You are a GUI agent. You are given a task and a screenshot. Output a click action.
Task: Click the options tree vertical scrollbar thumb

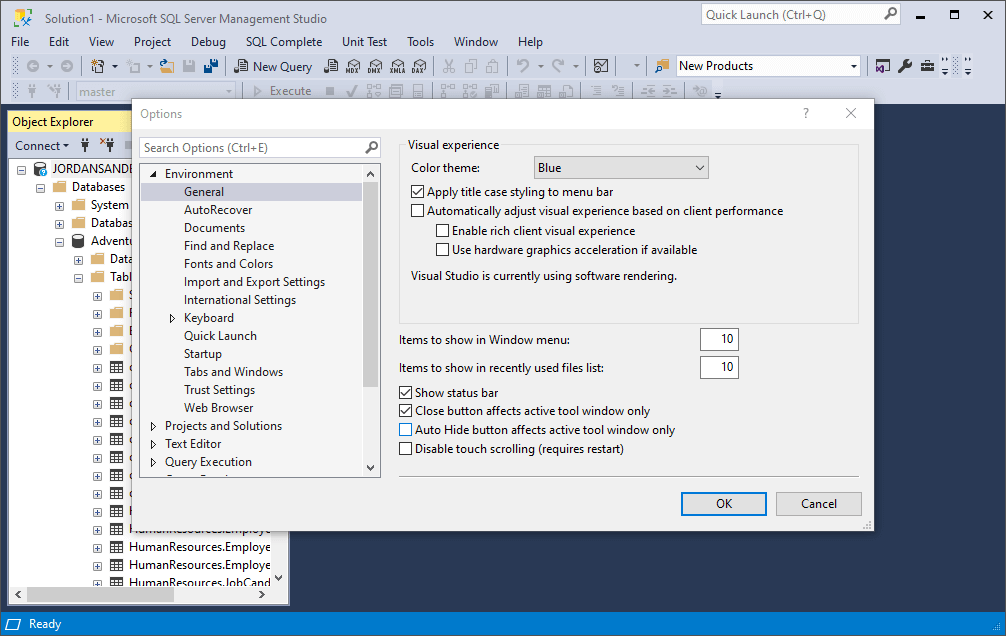tap(370, 285)
